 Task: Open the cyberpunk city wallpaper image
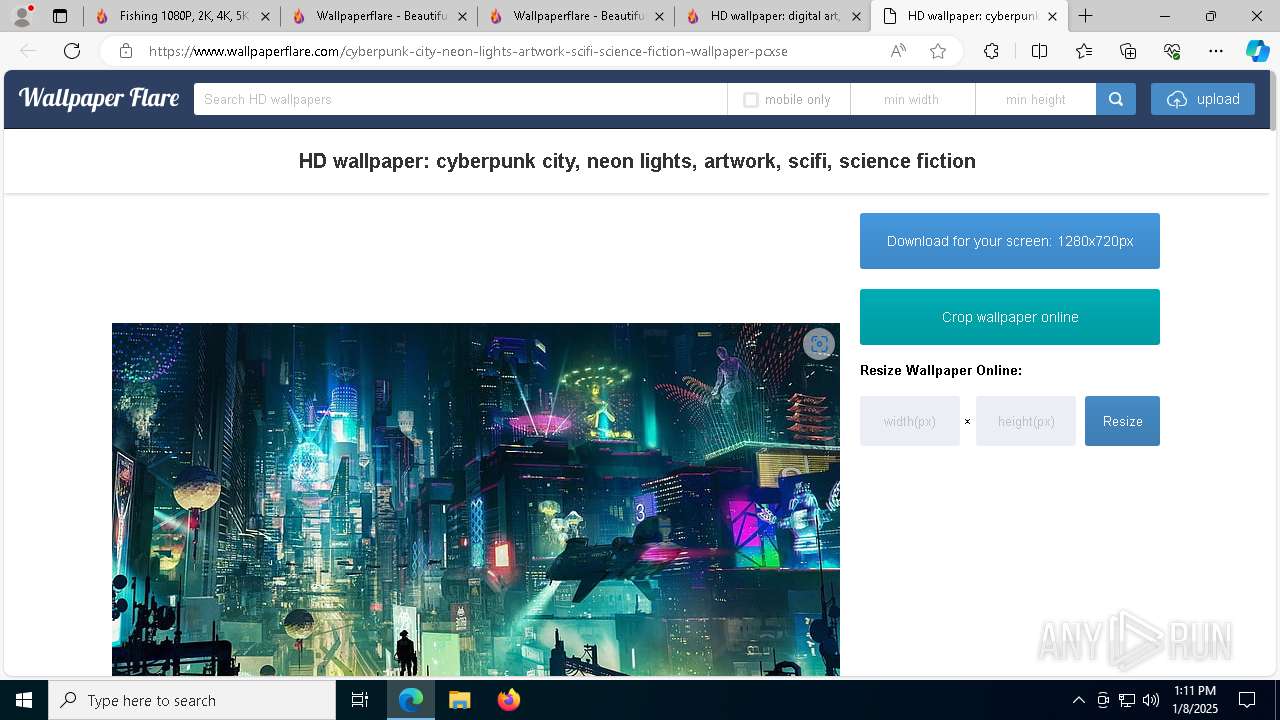(x=476, y=499)
